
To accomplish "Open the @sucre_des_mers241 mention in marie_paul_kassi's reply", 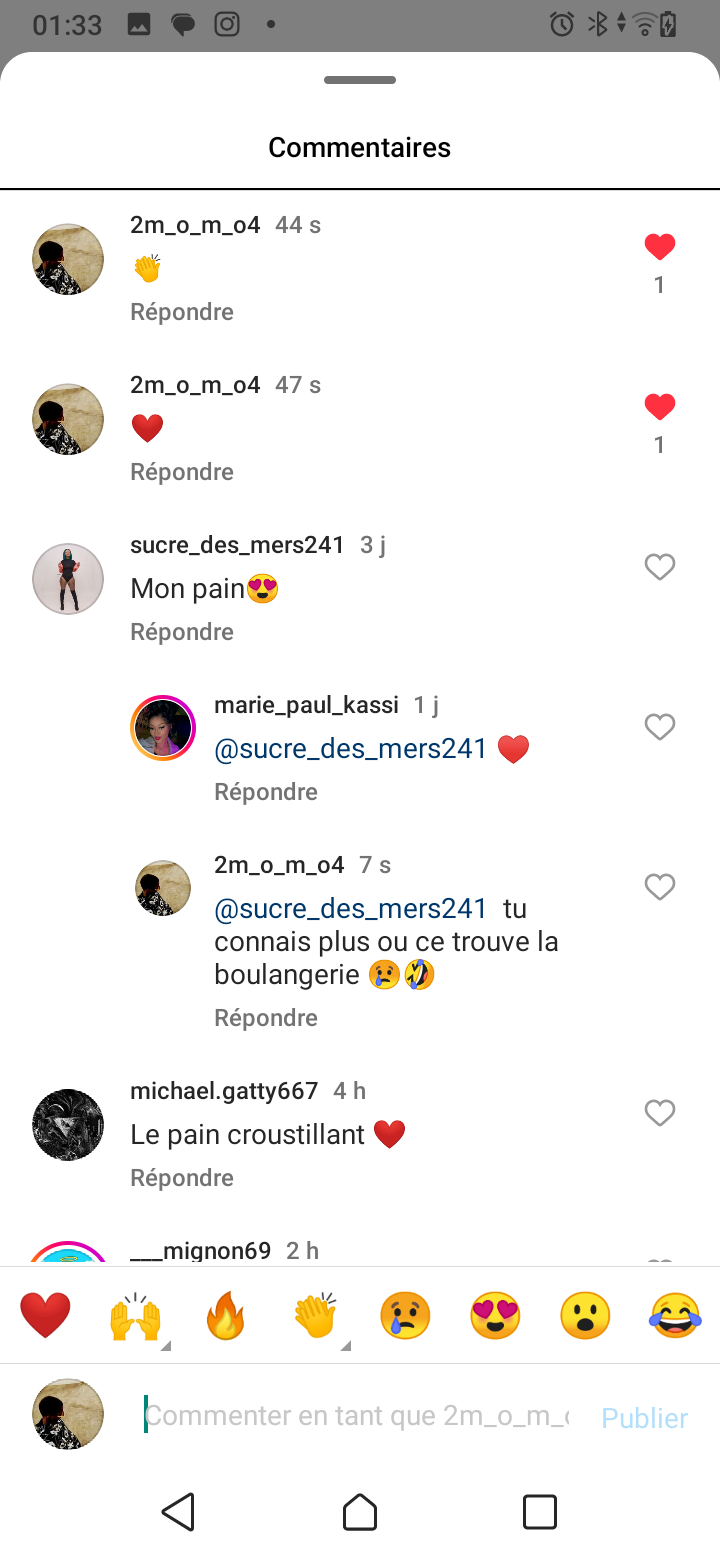I will (x=350, y=749).
